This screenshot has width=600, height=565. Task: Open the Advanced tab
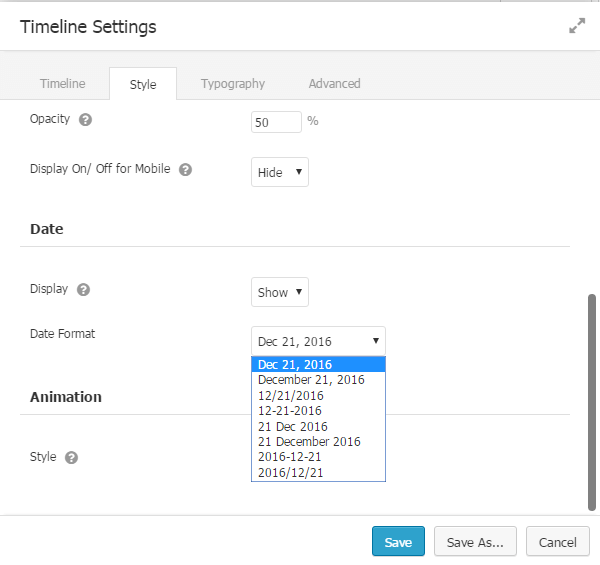334,84
